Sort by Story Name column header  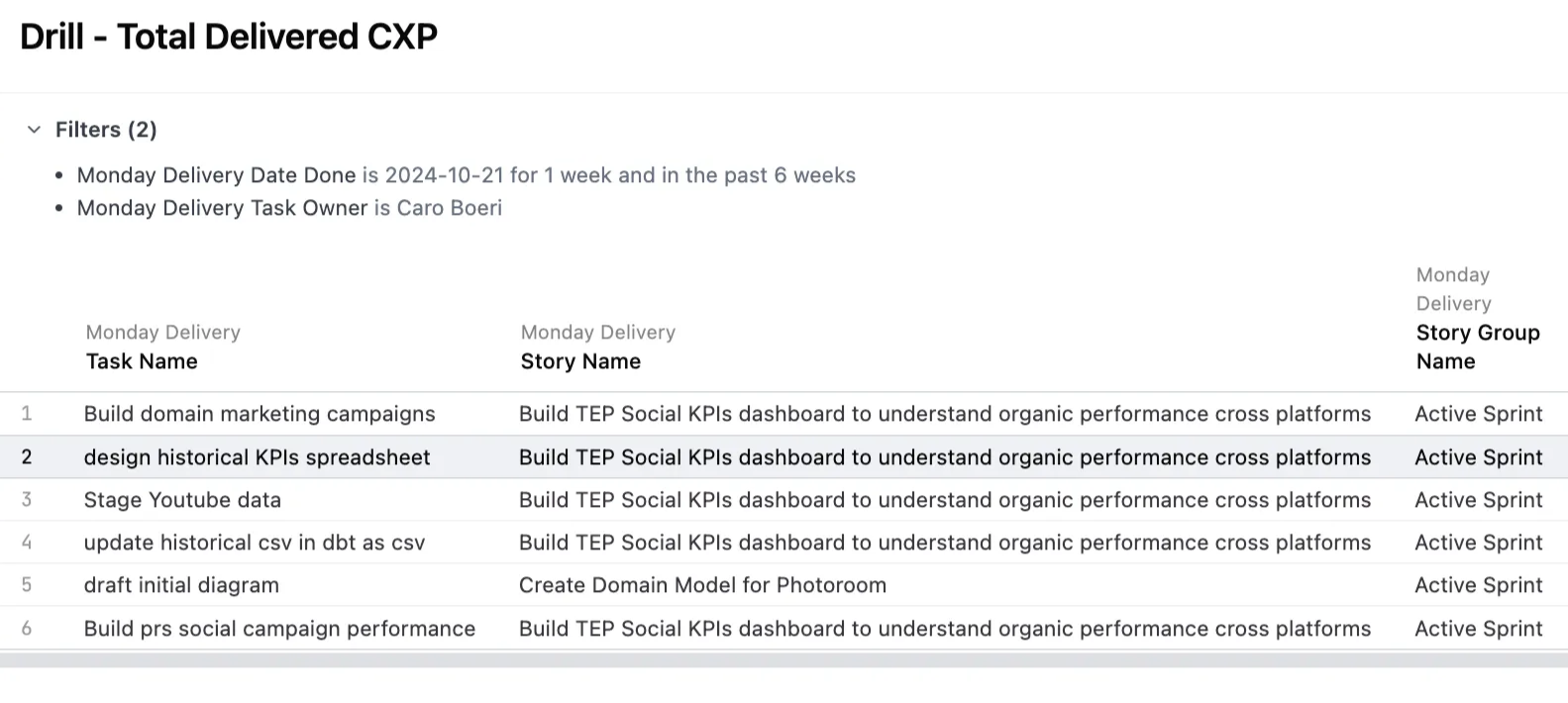(x=580, y=361)
